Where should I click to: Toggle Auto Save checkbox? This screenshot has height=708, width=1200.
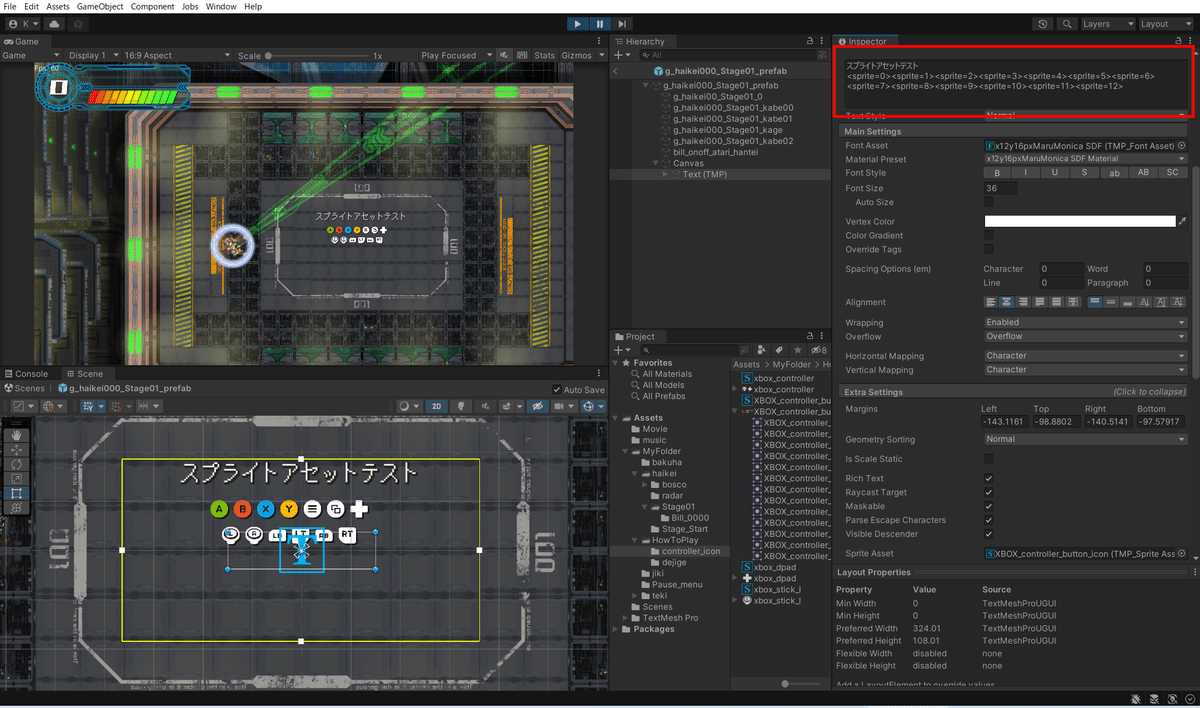[x=557, y=390]
